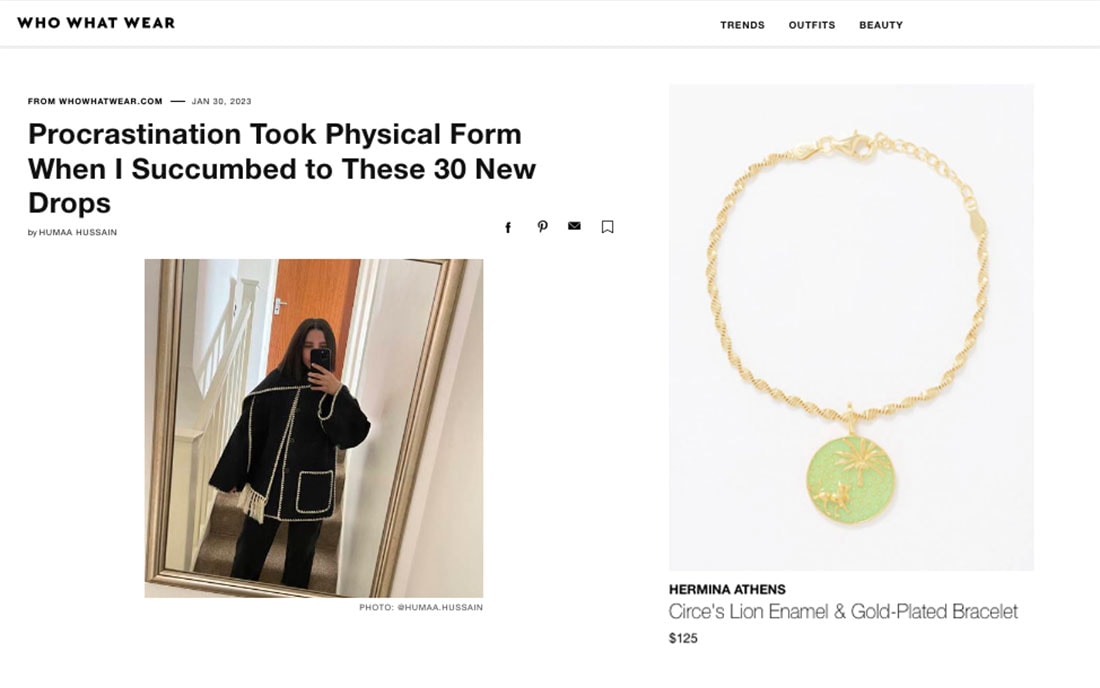
Task: Open the Who What Wear logo
Action: coord(96,23)
